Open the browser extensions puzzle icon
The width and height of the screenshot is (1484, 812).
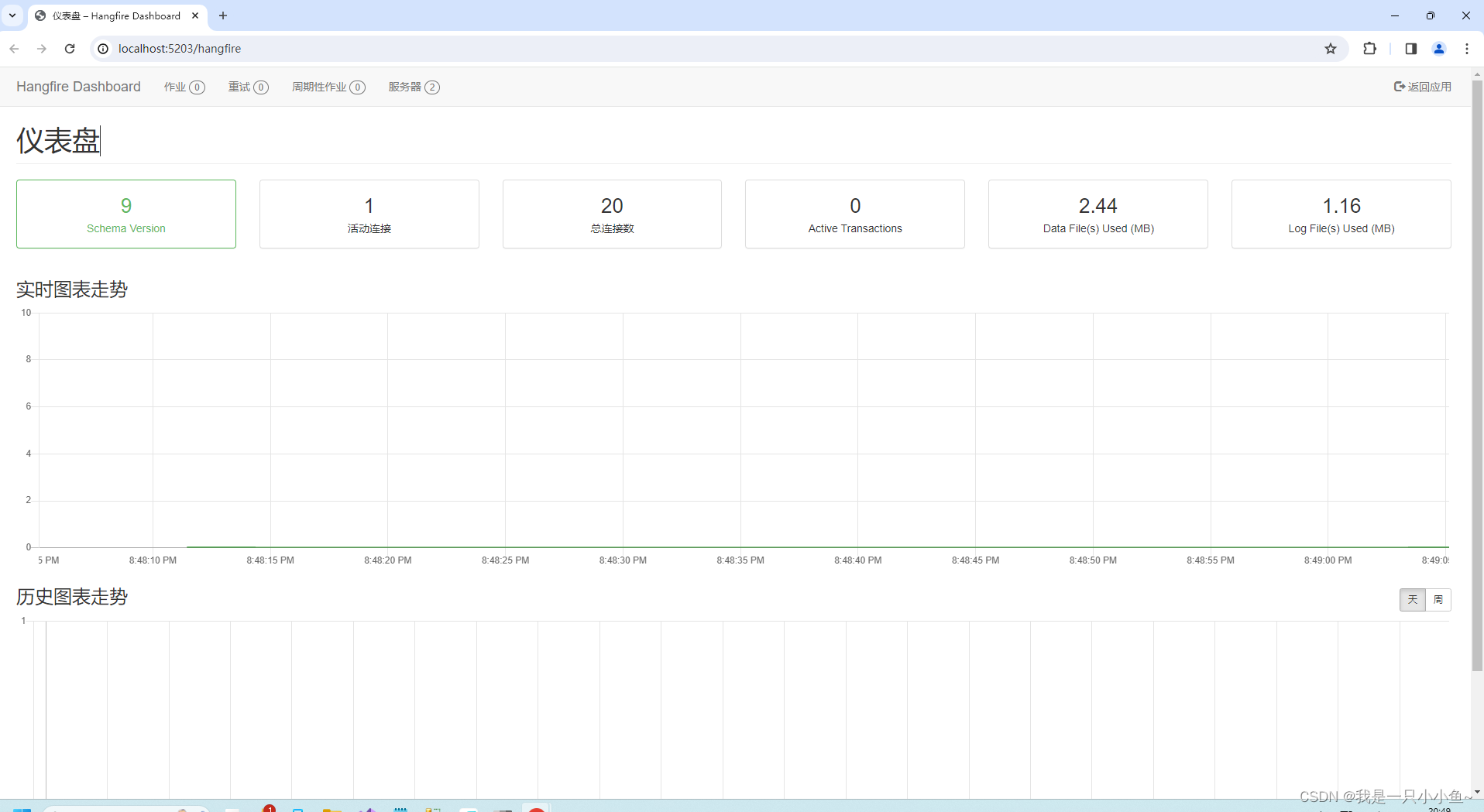tap(1369, 49)
